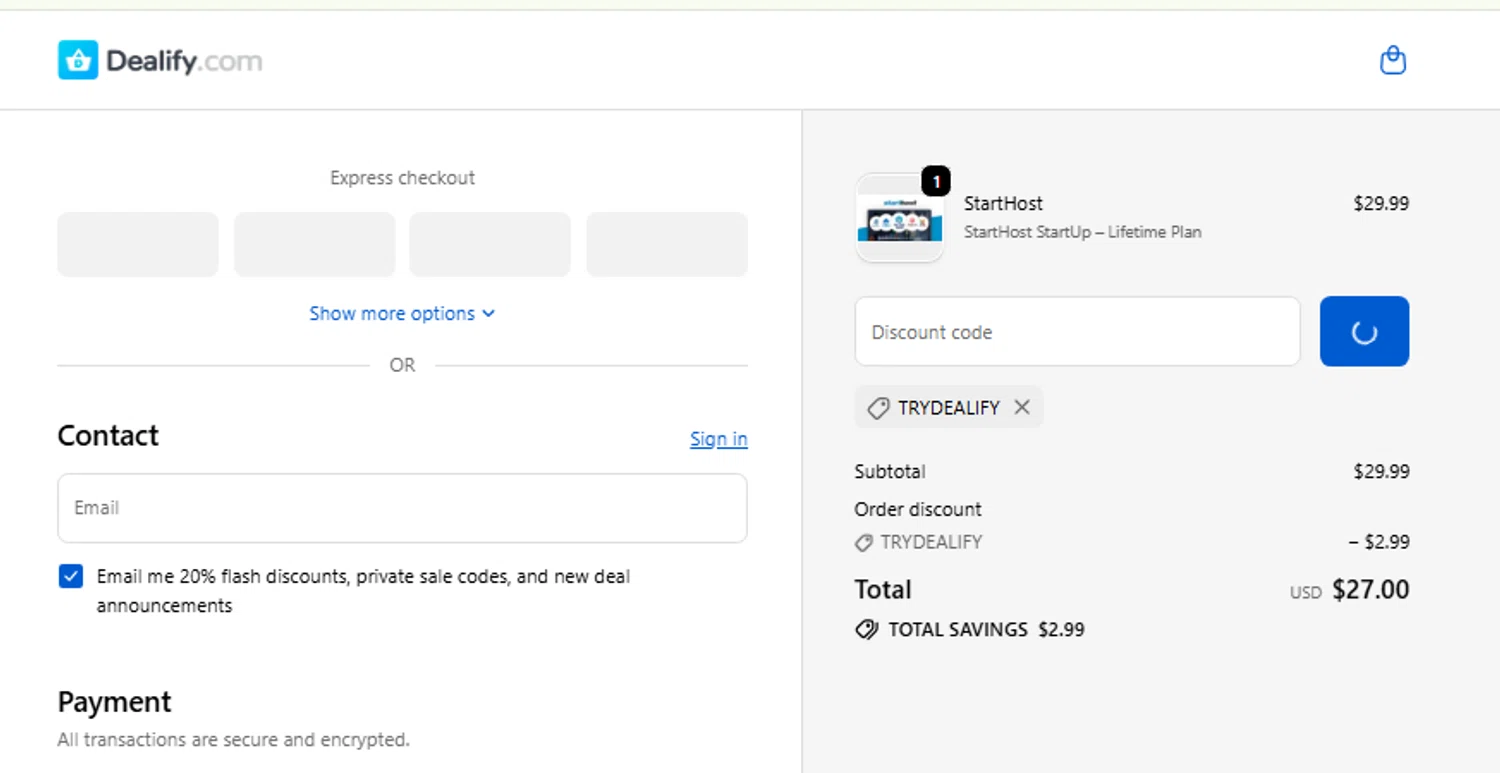Click the Discount code input field

pos(1077,331)
